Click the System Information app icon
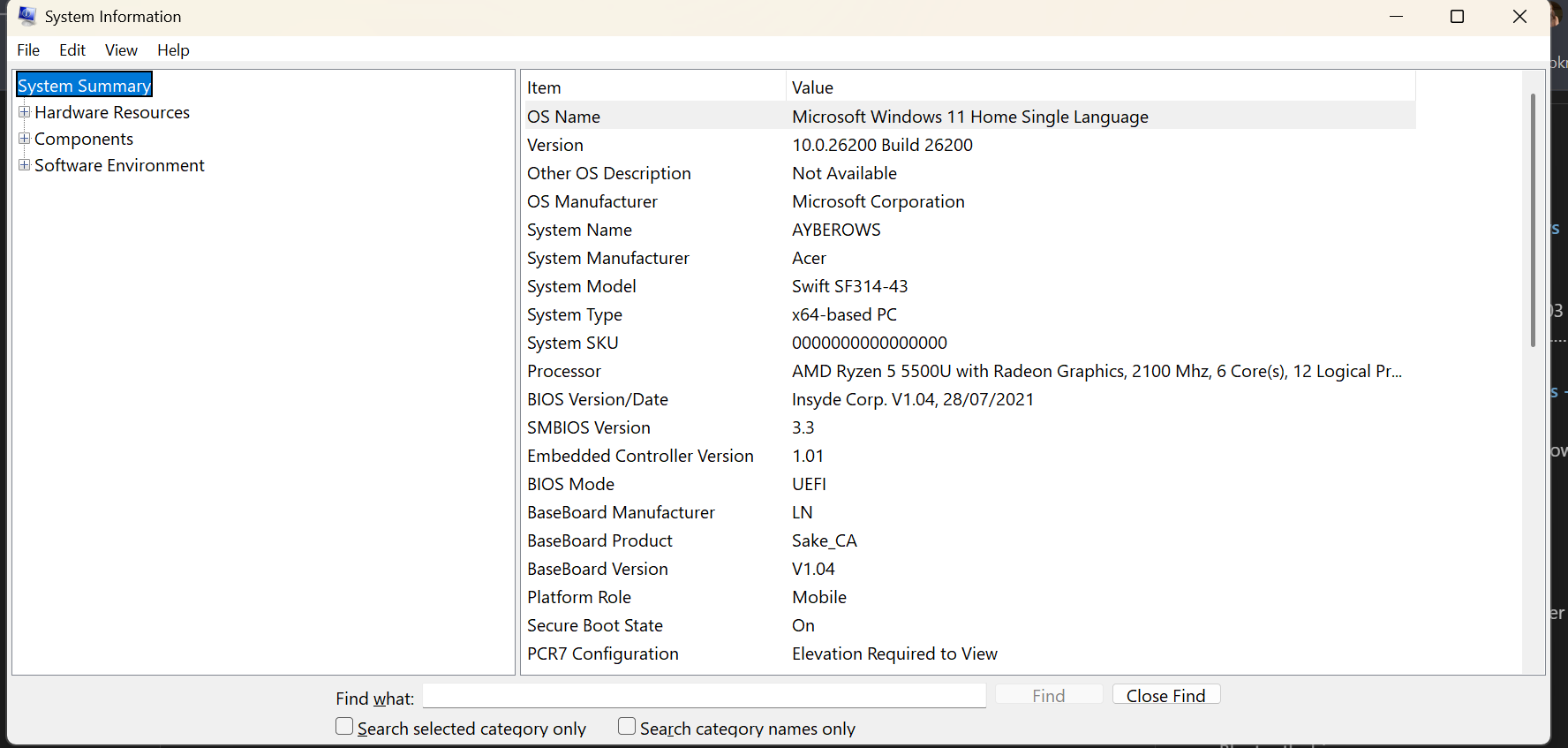 [x=27, y=16]
